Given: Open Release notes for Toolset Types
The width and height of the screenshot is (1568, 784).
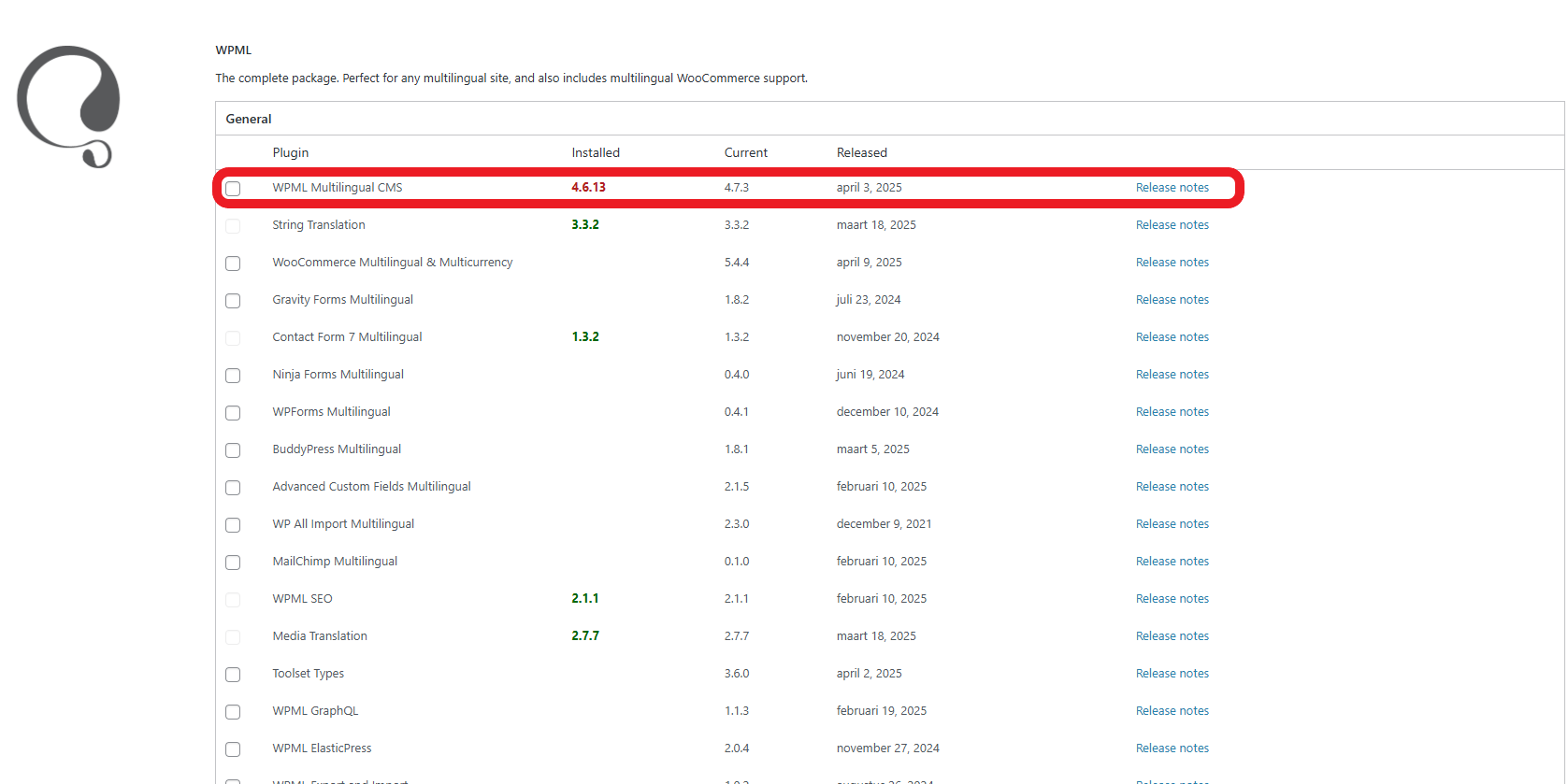Looking at the screenshot, I should 1172,674.
